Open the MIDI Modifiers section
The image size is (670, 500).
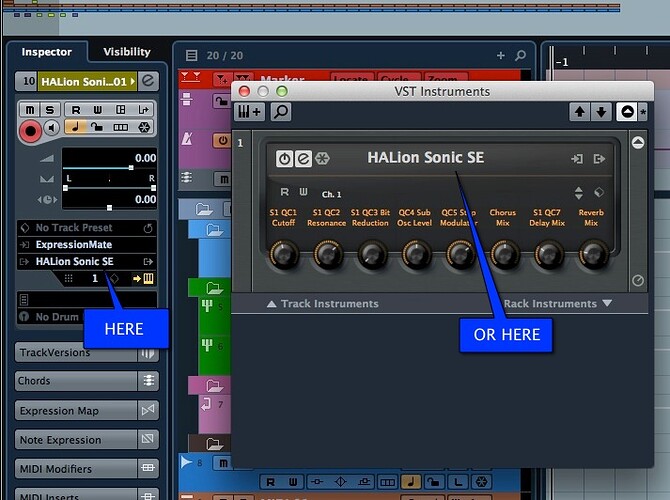pos(76,468)
